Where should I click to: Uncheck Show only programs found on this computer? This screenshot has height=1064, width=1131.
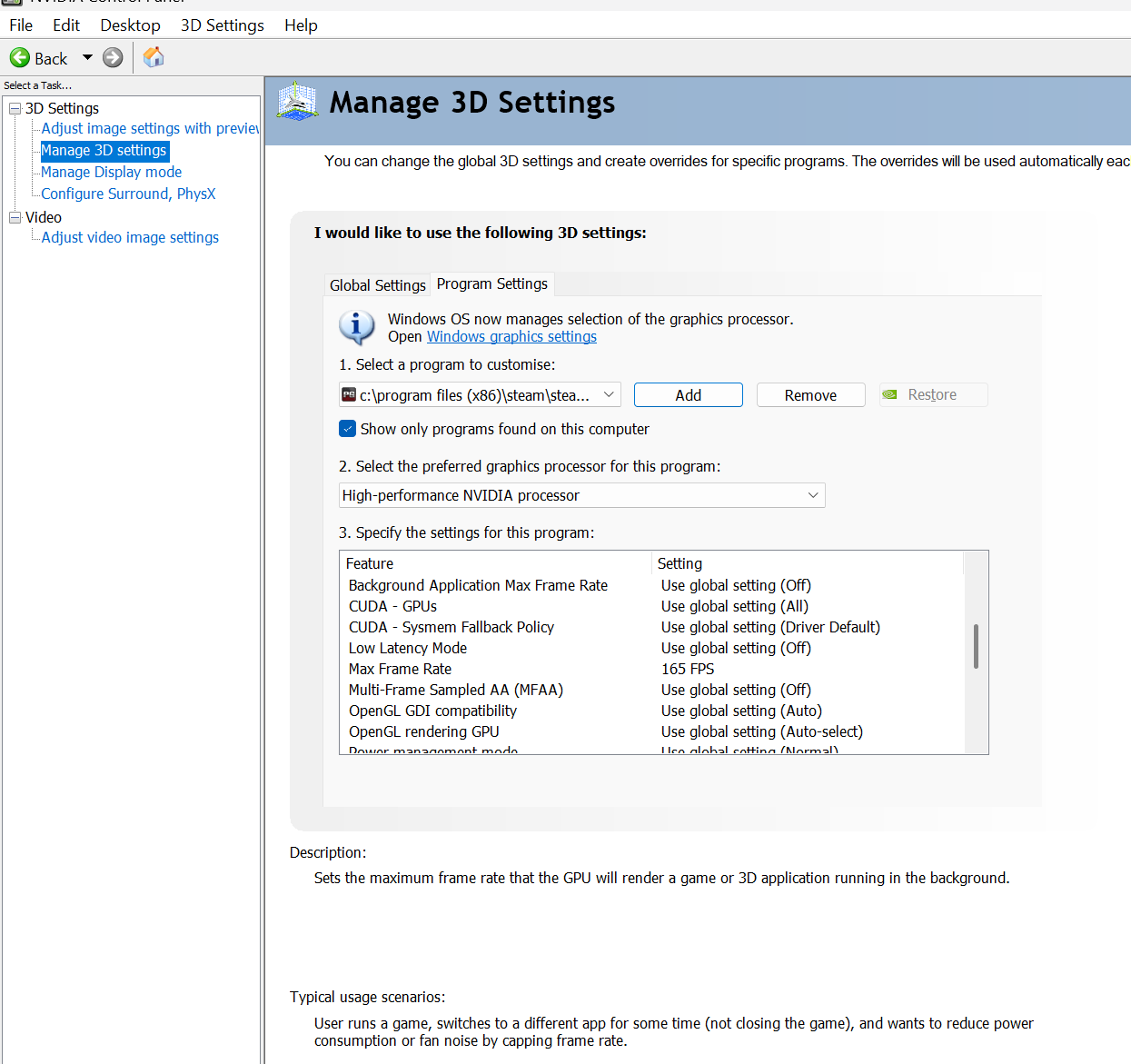(348, 429)
